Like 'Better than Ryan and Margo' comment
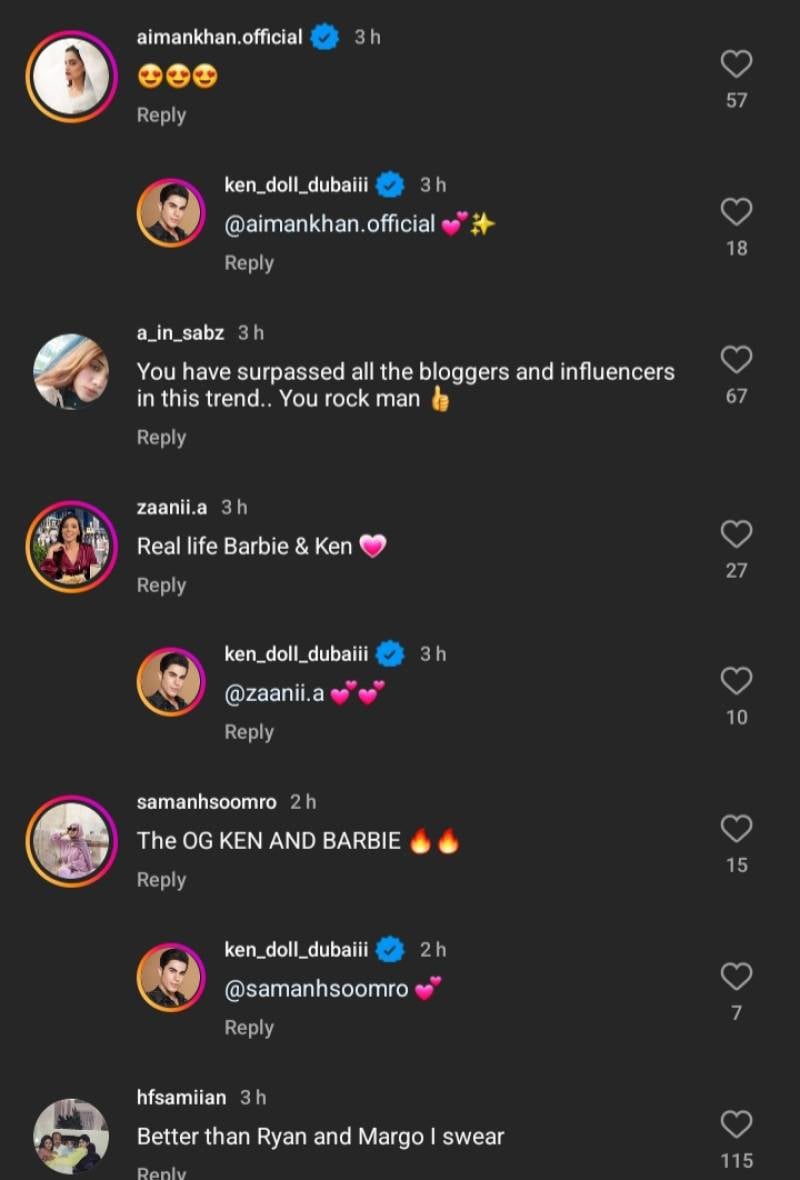Image resolution: width=800 pixels, height=1180 pixels. click(736, 1124)
